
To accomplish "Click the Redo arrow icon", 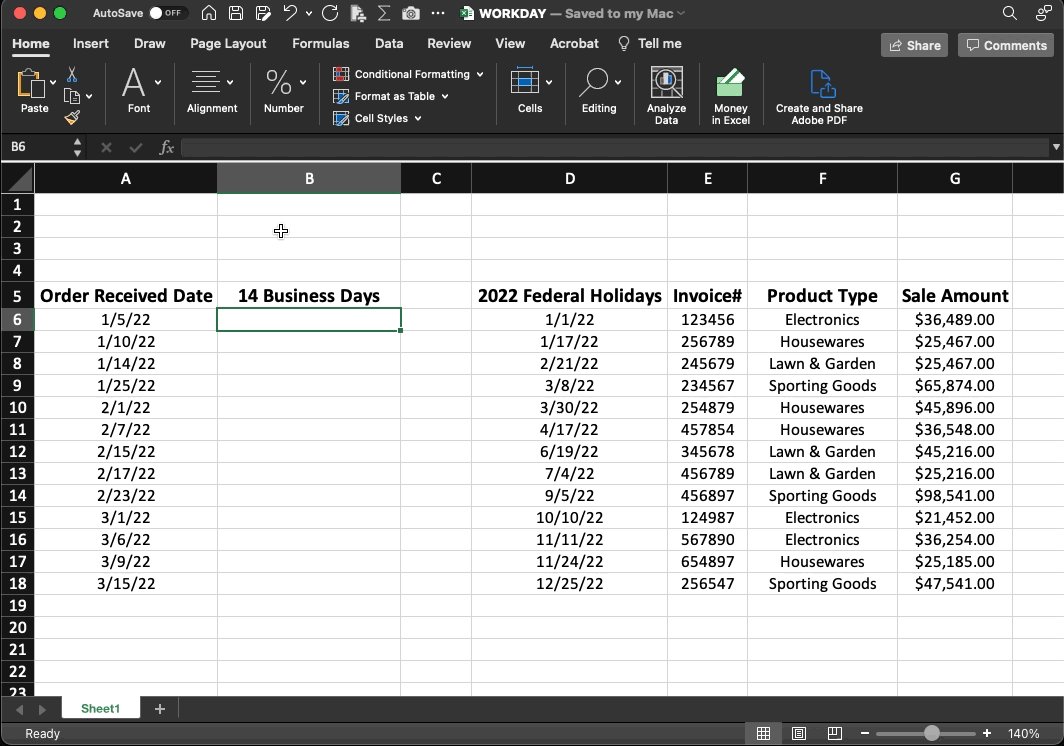I will [330, 13].
